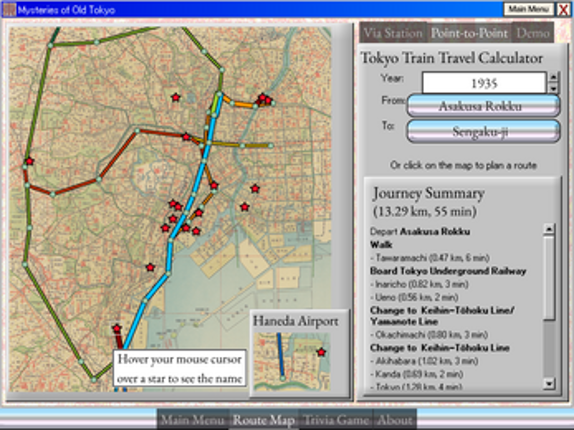This screenshot has width=574, height=430.
Task: Switch to the Point-to-Point tab
Action: click(x=469, y=33)
